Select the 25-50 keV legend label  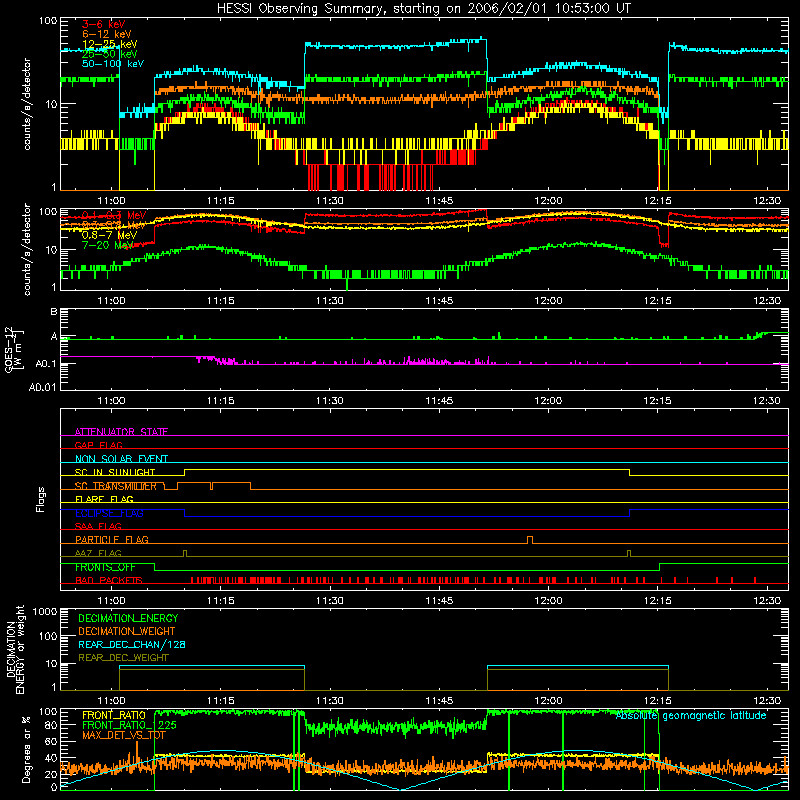pos(109,54)
